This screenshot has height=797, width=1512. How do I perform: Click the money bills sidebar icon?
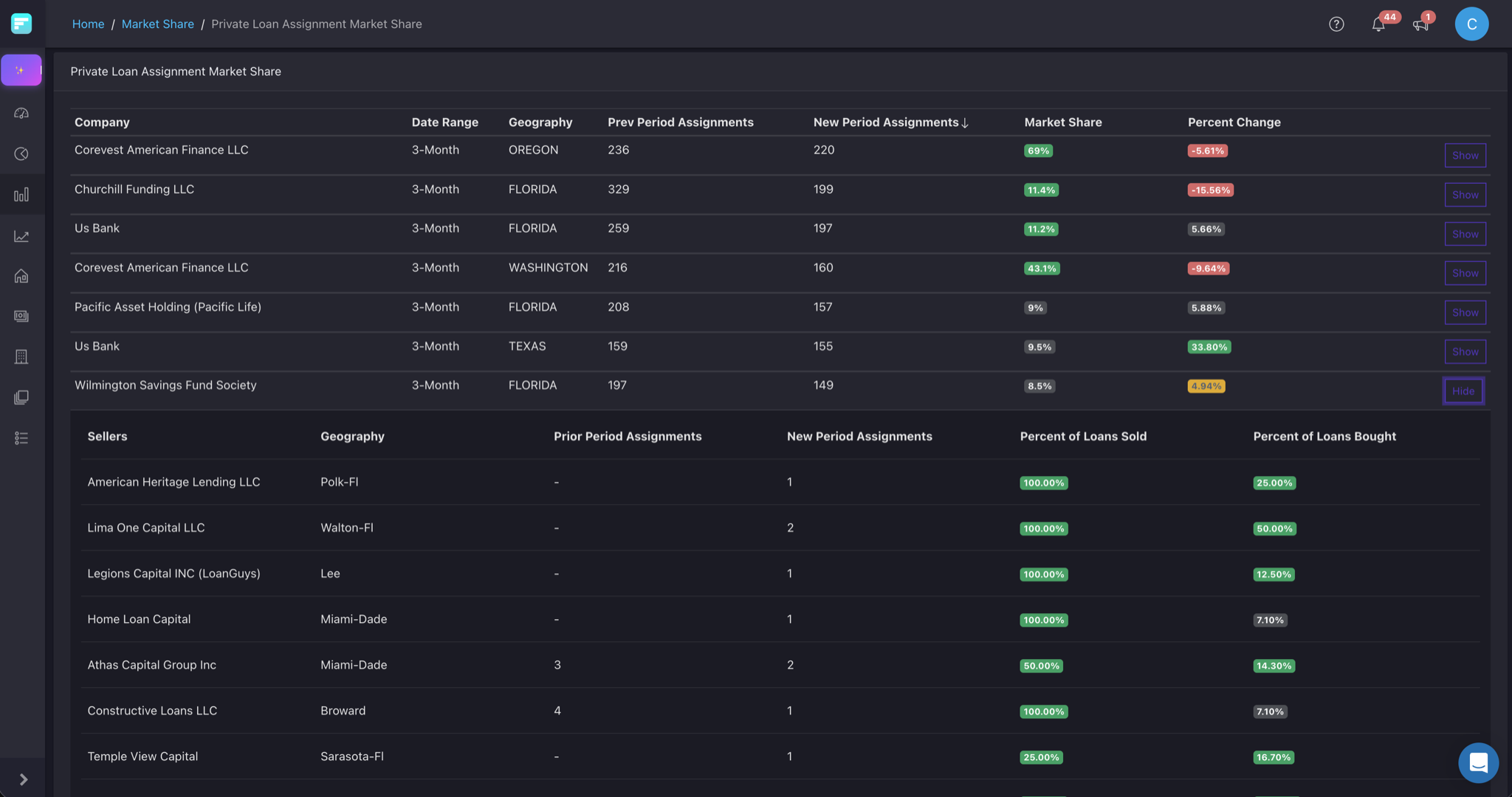coord(21,316)
